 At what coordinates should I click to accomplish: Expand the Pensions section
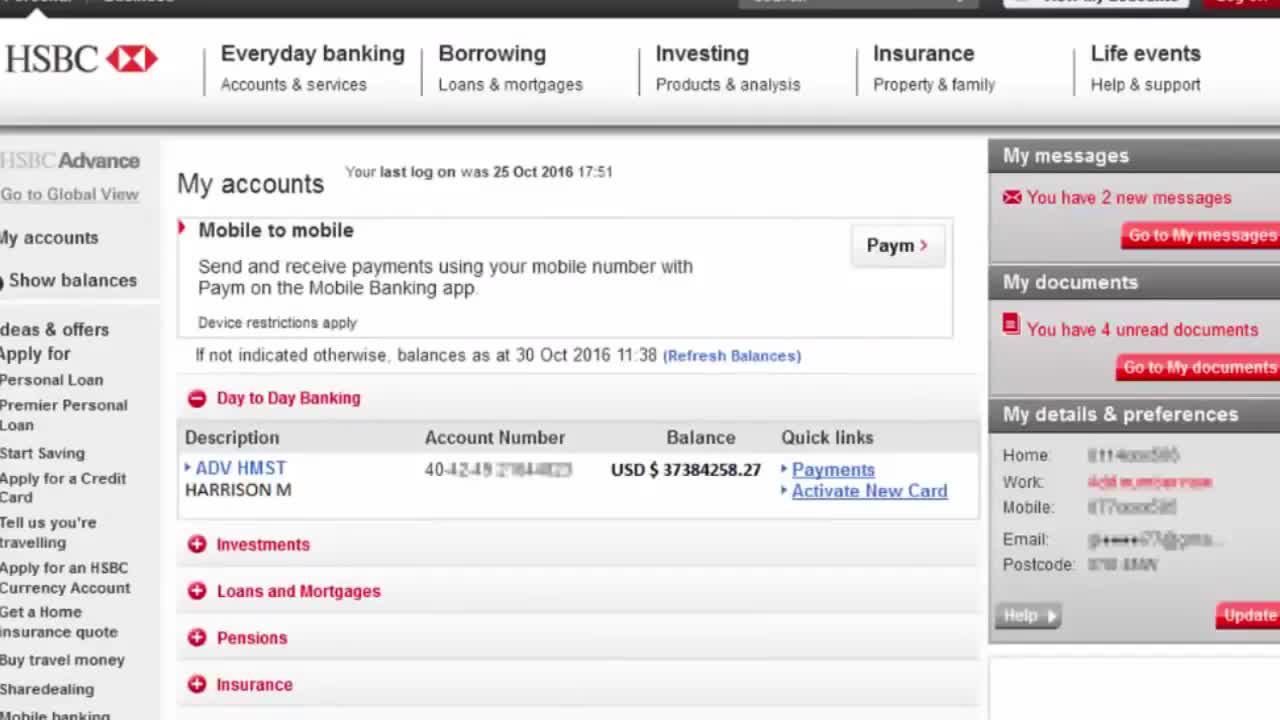pos(197,638)
